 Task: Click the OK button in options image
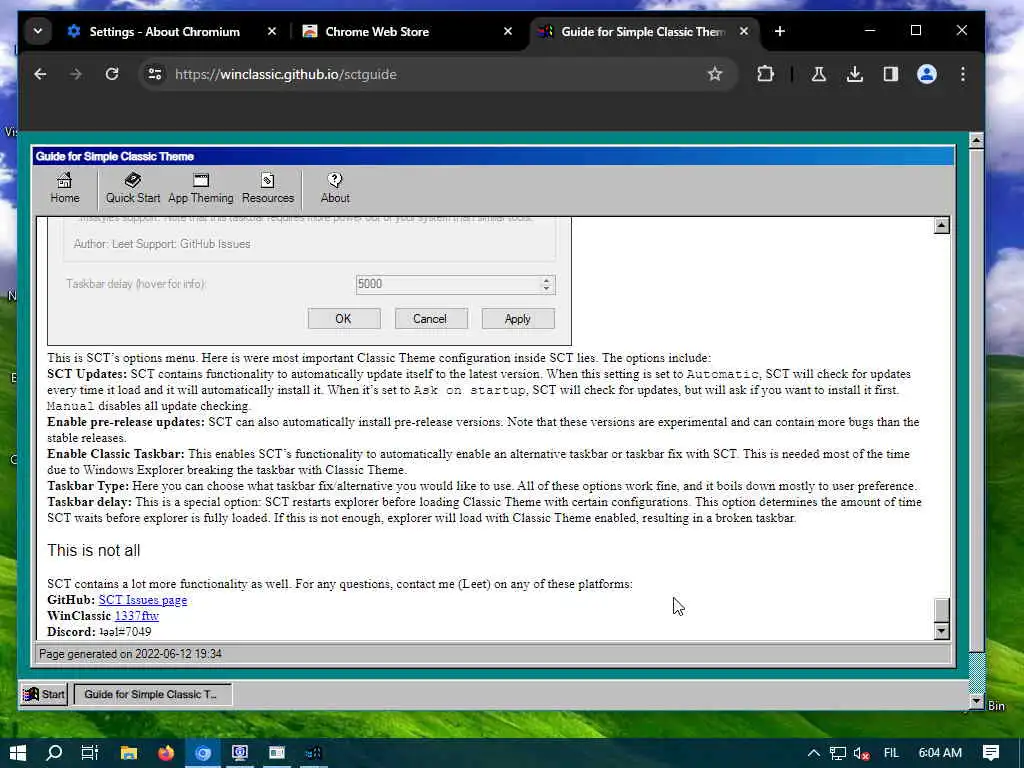pos(344,319)
